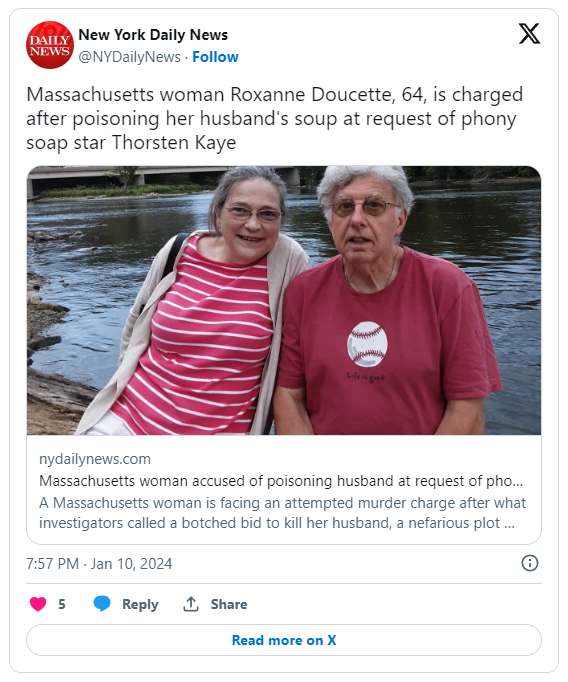
Task: Click the Reply label
Action: pos(140,604)
